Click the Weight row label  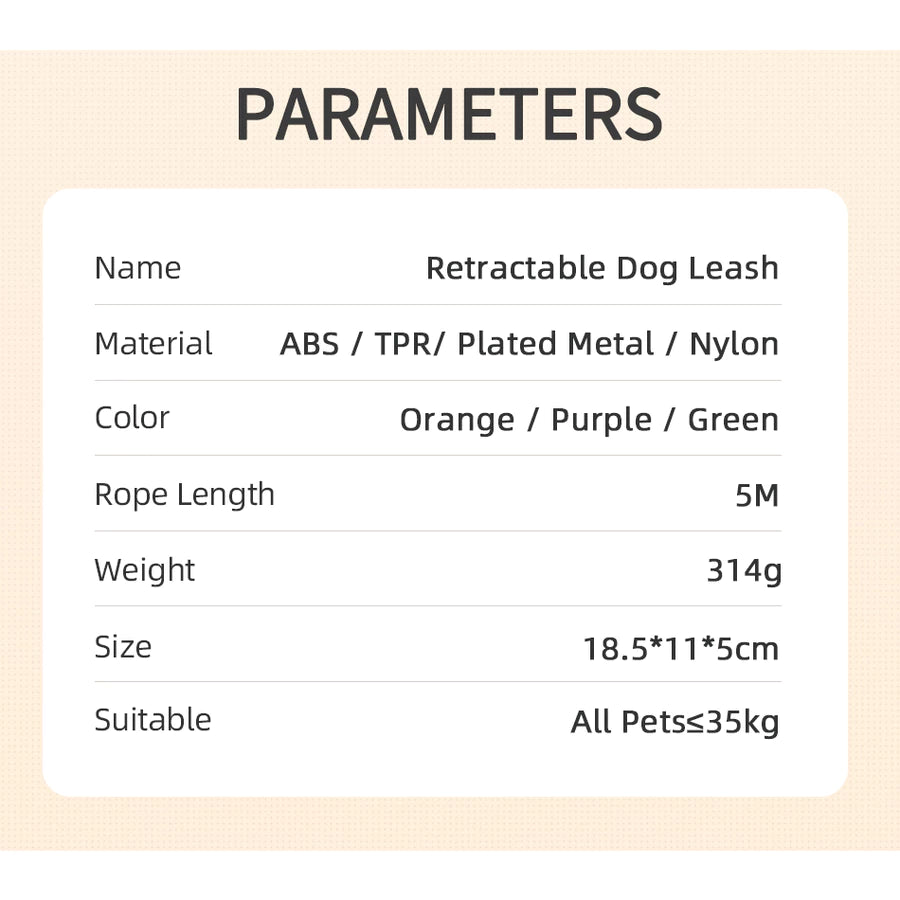point(145,570)
